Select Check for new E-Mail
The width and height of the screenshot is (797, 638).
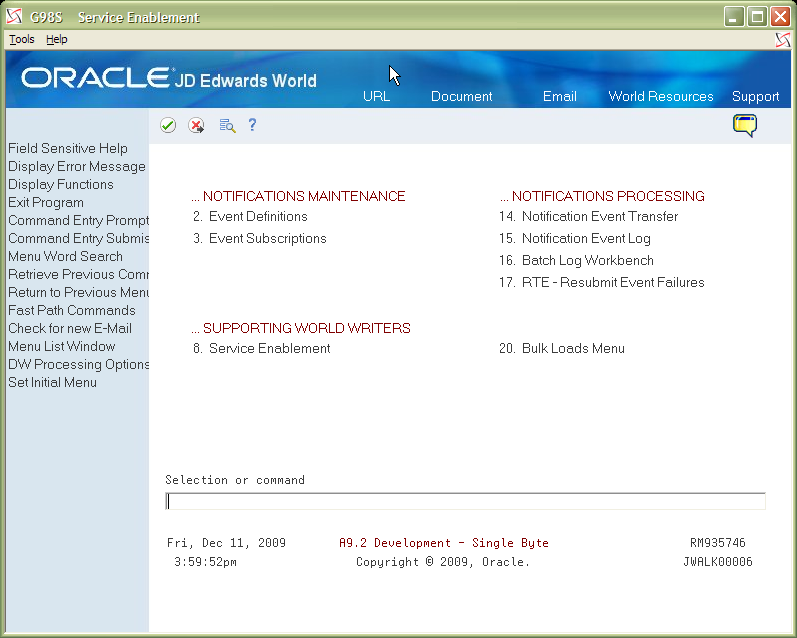coord(70,328)
